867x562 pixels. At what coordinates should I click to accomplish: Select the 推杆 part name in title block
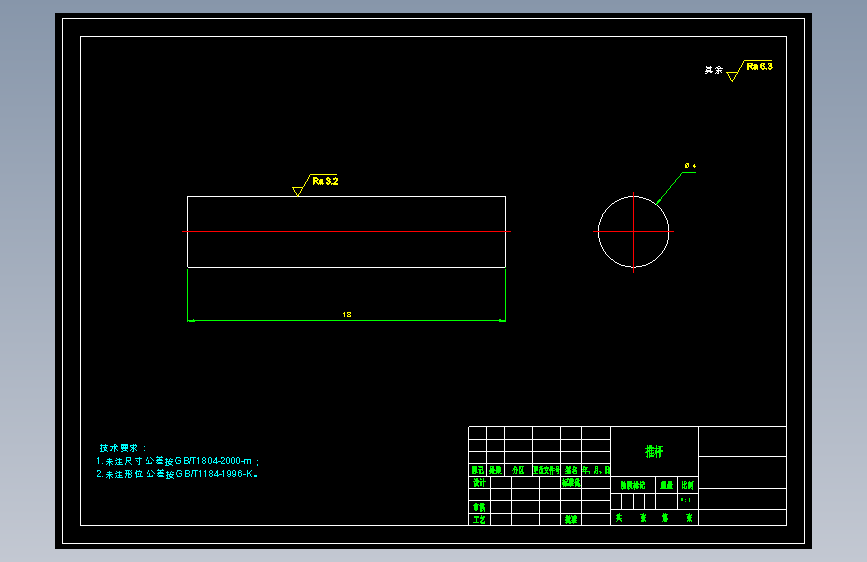click(654, 451)
